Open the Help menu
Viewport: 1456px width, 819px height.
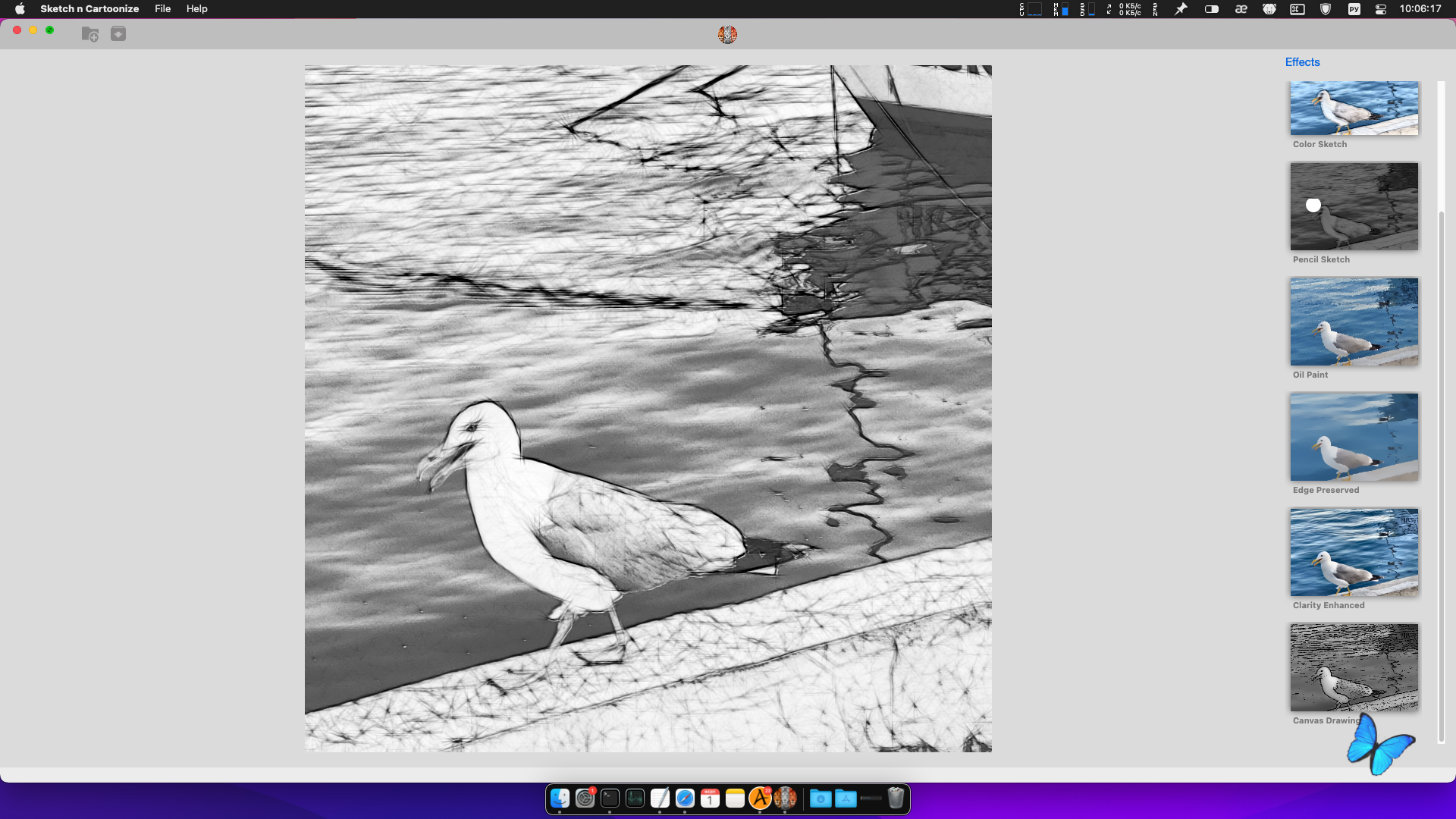point(197,9)
